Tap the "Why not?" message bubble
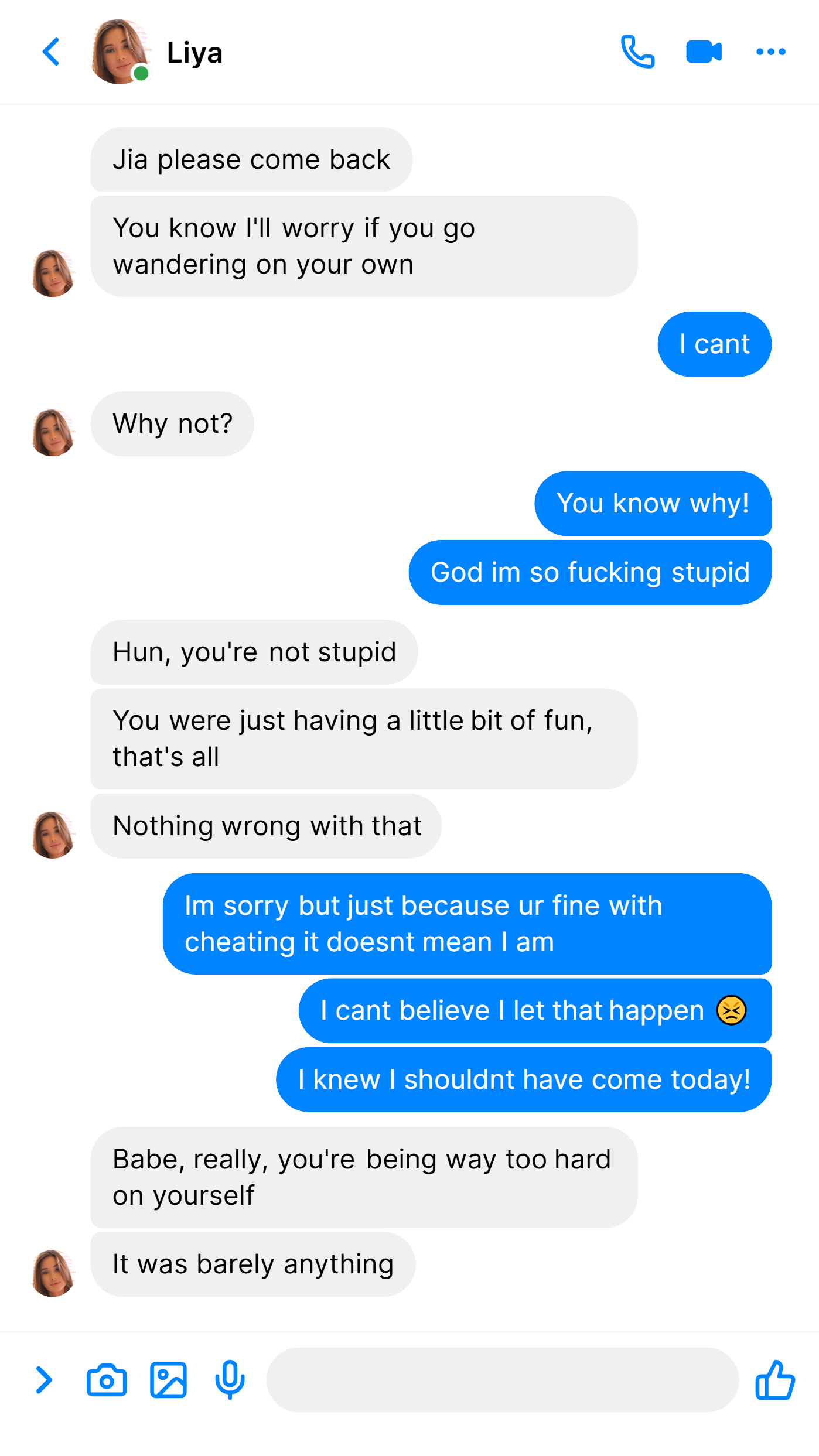 (x=172, y=423)
